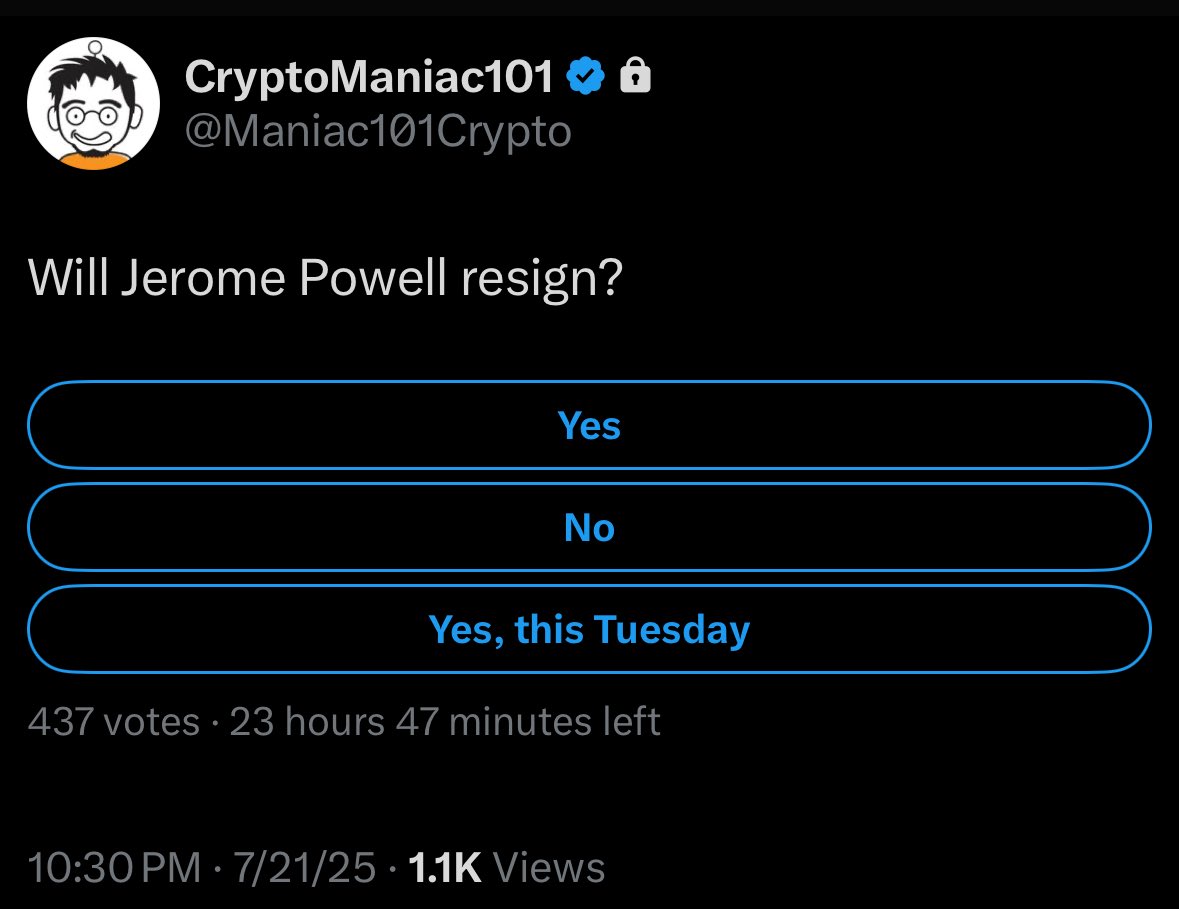This screenshot has width=1179, height=909.
Task: Choose "Yes, this Tuesday" poll option
Action: pos(590,629)
